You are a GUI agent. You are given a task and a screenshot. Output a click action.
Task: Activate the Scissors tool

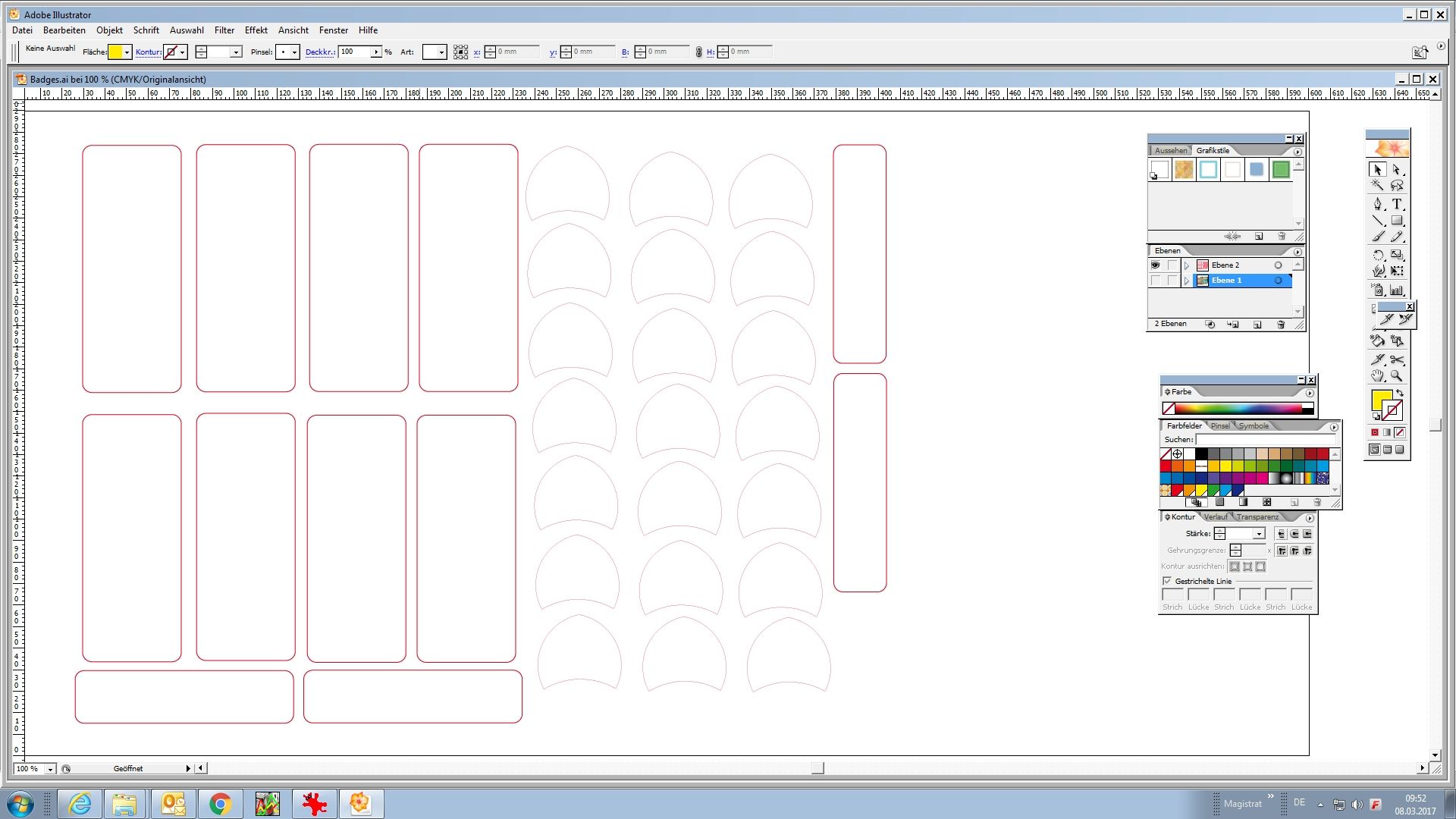click(x=1397, y=359)
